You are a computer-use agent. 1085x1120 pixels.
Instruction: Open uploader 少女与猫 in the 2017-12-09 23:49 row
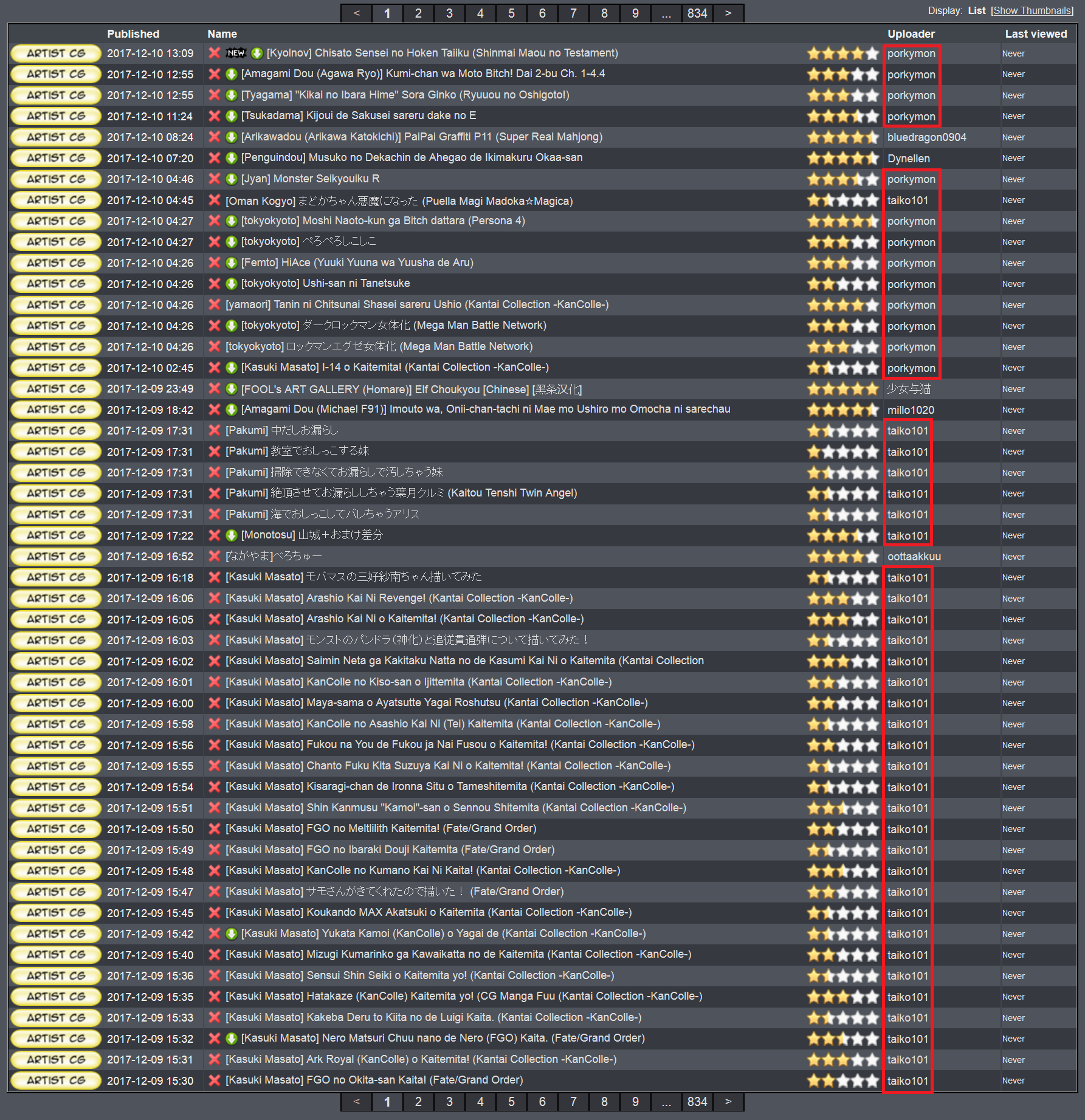909,389
